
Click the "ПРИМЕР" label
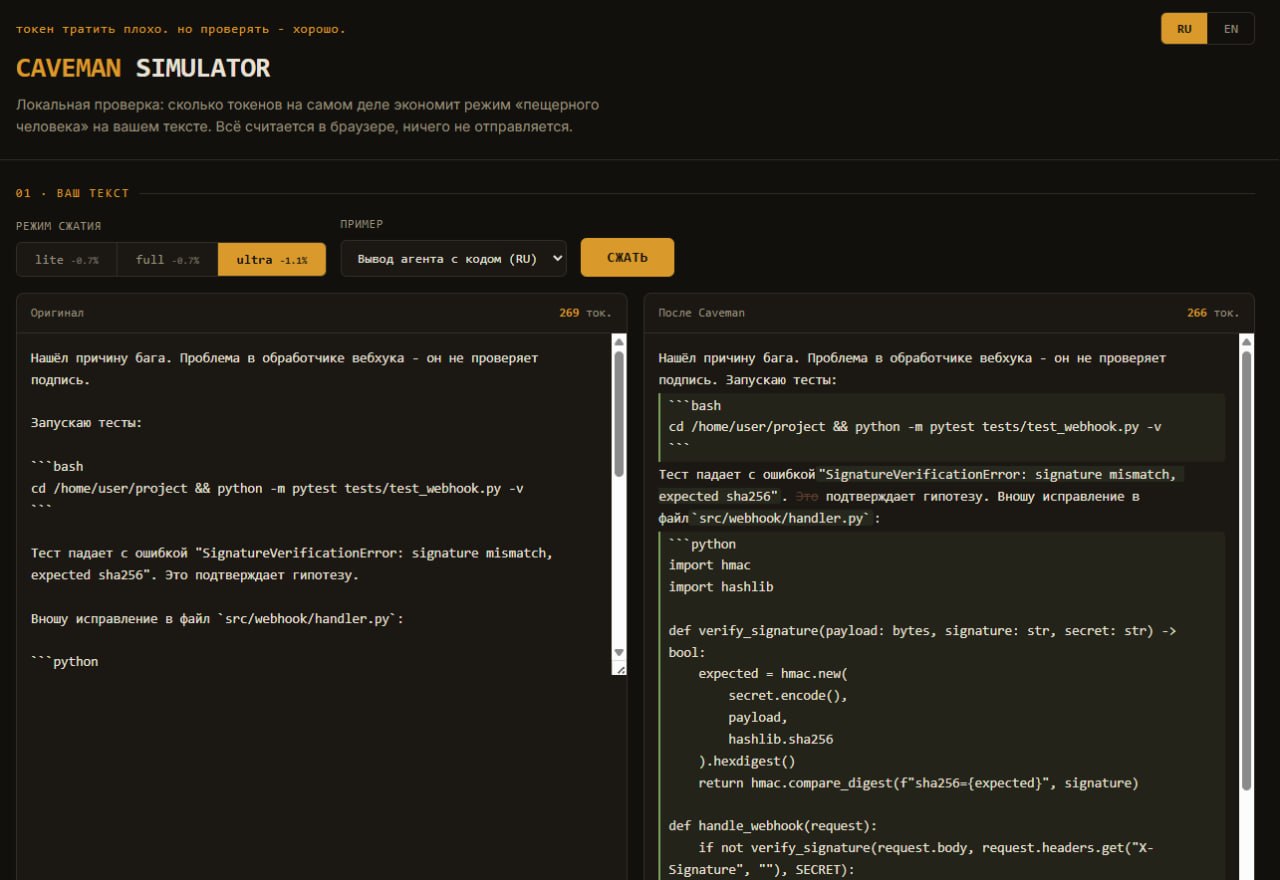pos(362,225)
